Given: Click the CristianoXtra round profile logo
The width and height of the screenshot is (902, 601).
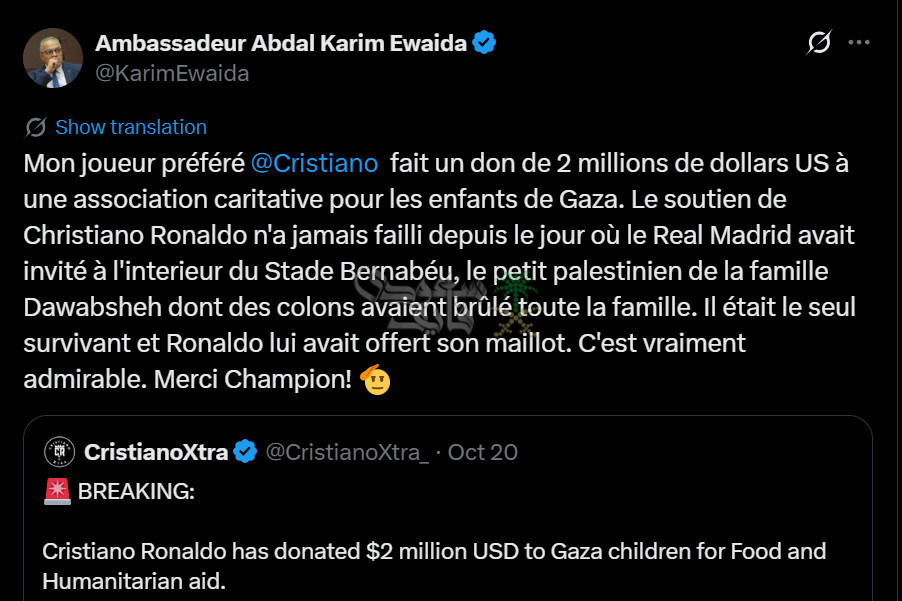Looking at the screenshot, I should point(60,452).
